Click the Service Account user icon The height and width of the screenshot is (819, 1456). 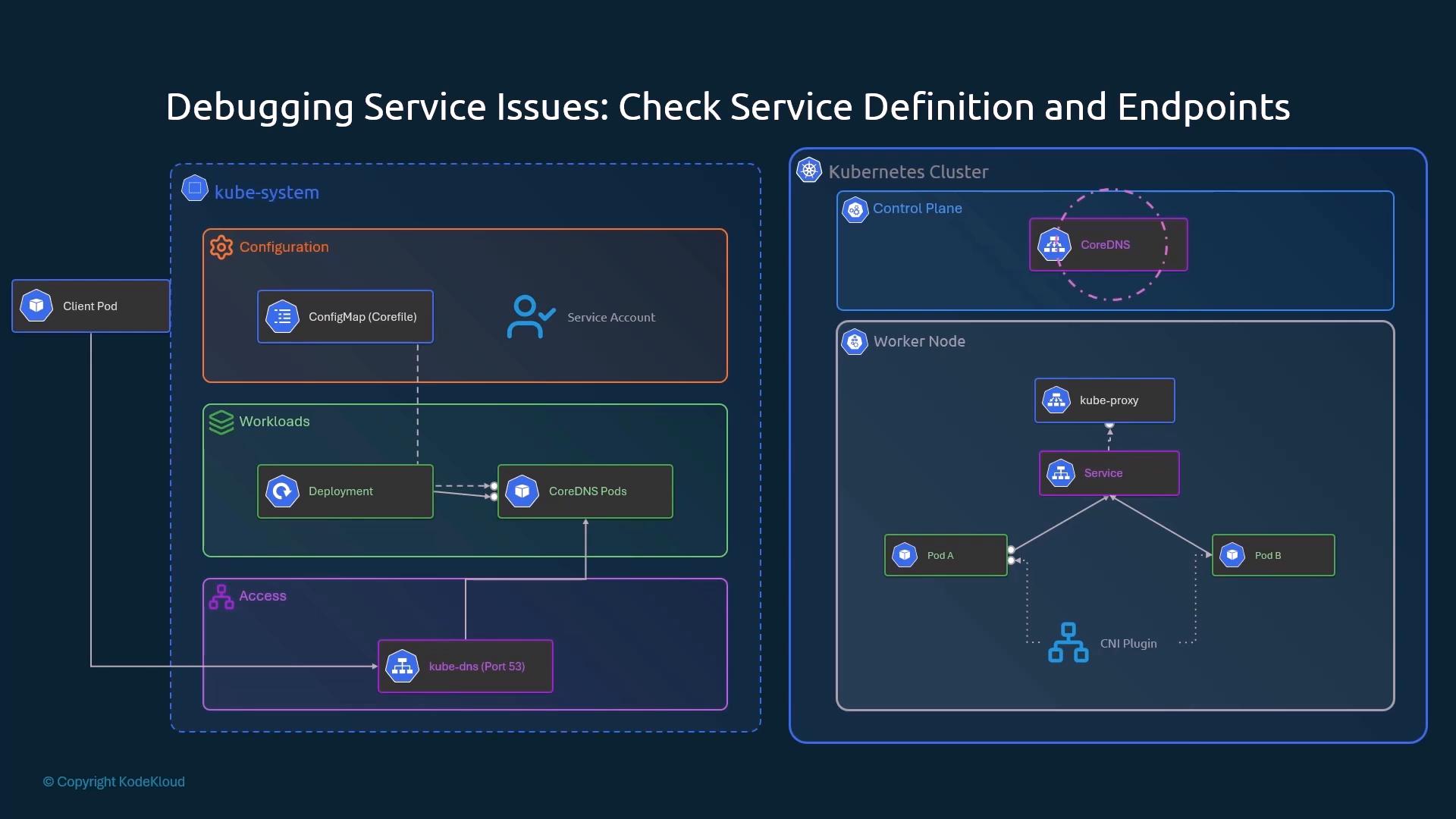(x=531, y=316)
